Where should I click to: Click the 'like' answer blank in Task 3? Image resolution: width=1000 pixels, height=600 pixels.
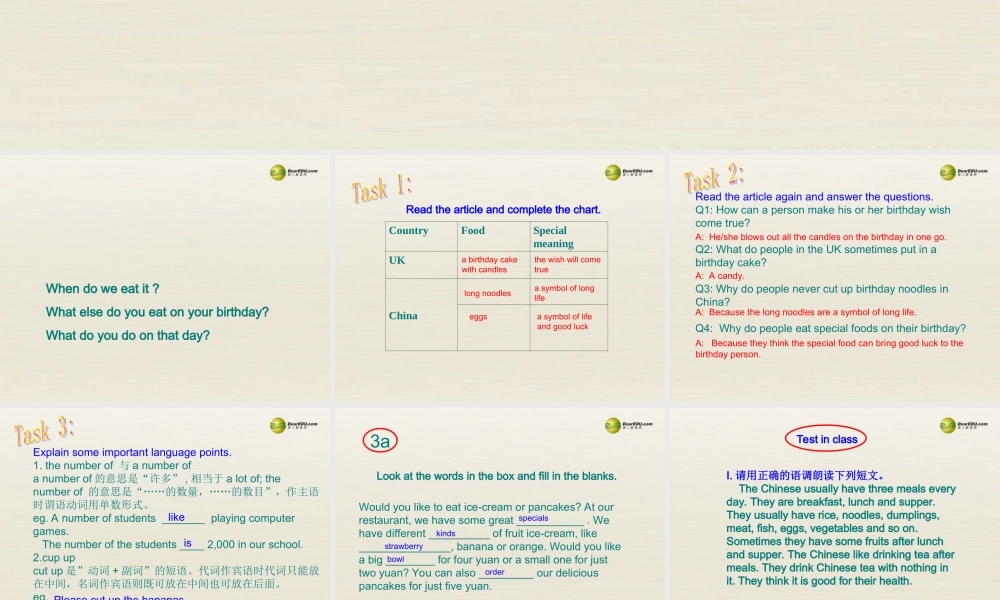(x=177, y=518)
